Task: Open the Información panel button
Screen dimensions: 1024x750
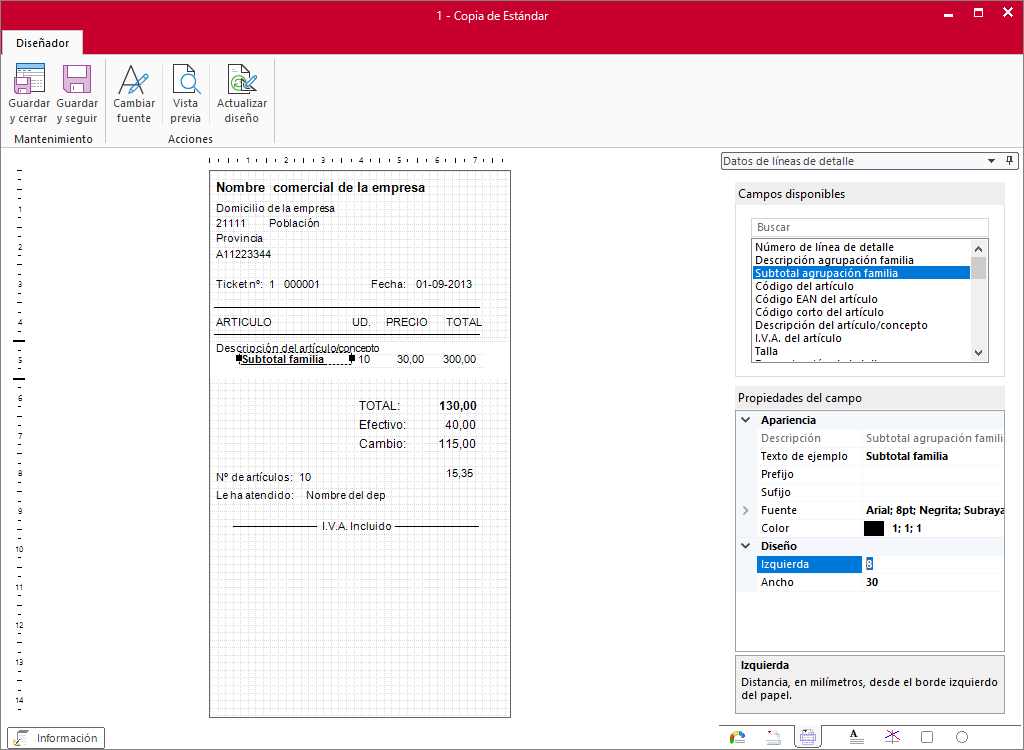Action: coord(56,738)
